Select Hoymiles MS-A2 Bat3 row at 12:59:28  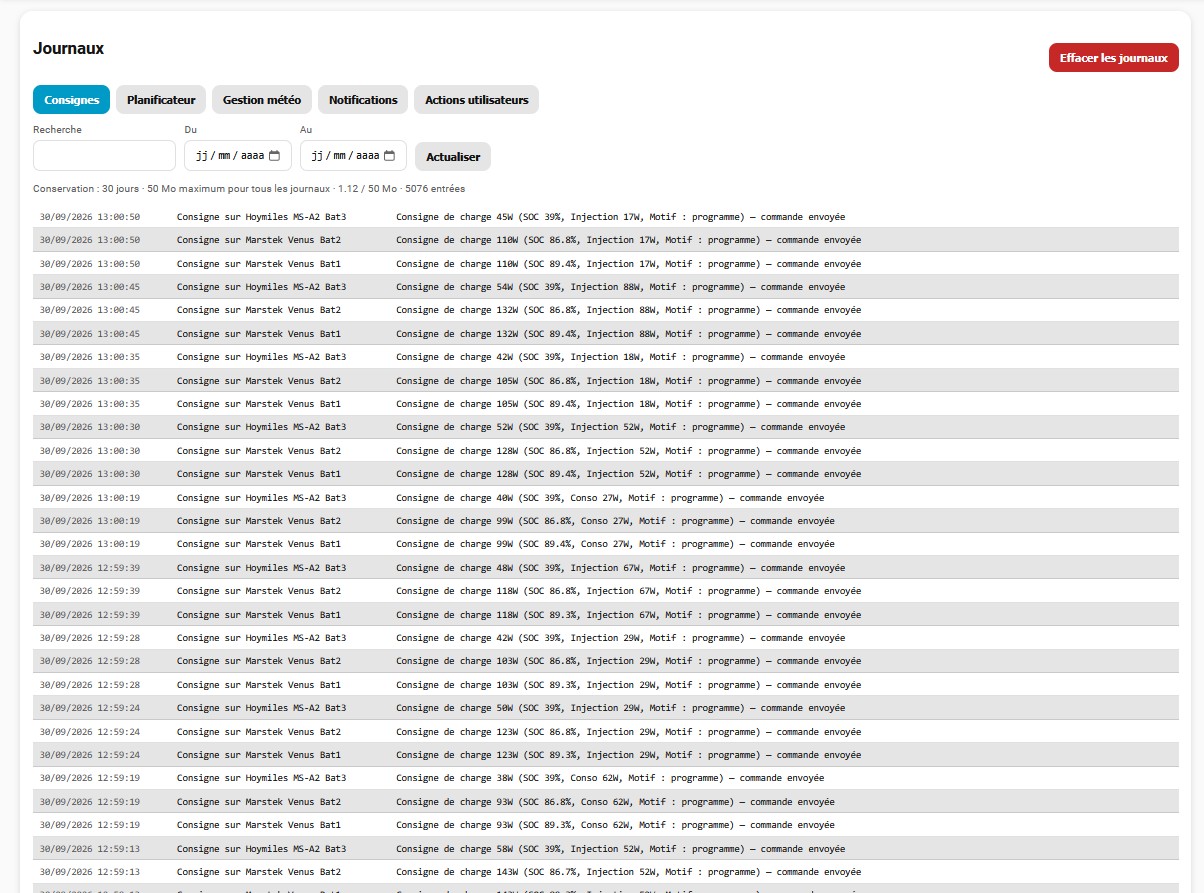pyautogui.click(x=606, y=638)
